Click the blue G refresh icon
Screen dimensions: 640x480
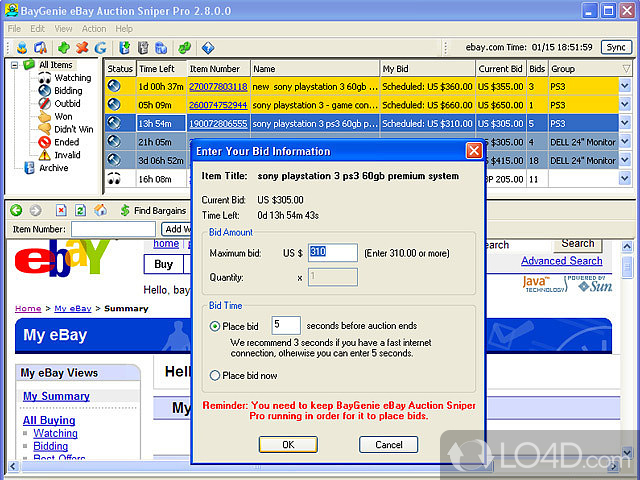(100, 48)
